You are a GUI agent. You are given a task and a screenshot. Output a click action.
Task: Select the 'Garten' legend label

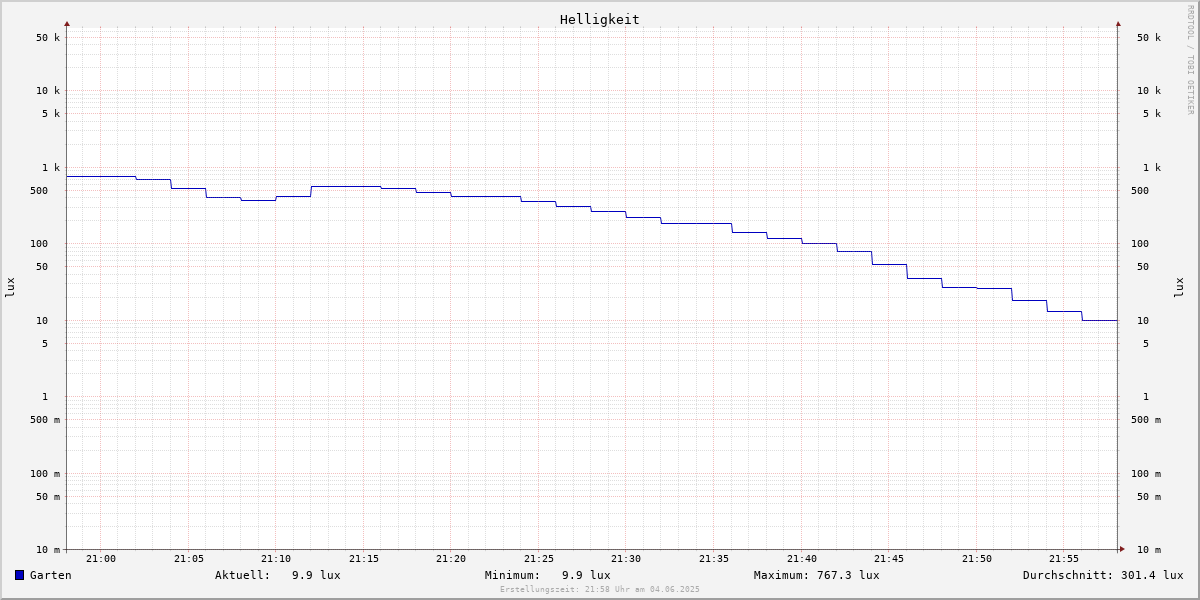click(x=51, y=575)
